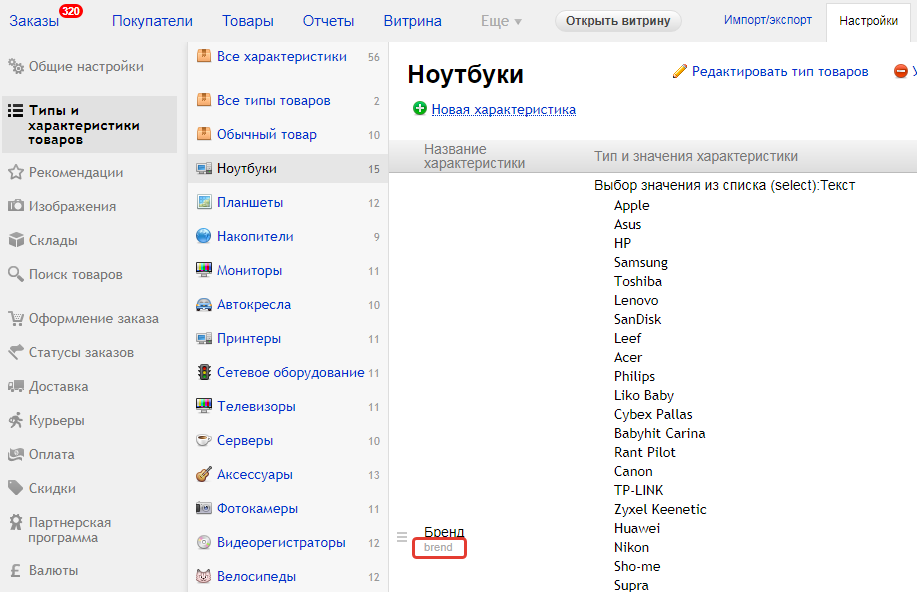917x592 pixels.
Task: Click the box icon beside Склады
Action: pos(16,240)
